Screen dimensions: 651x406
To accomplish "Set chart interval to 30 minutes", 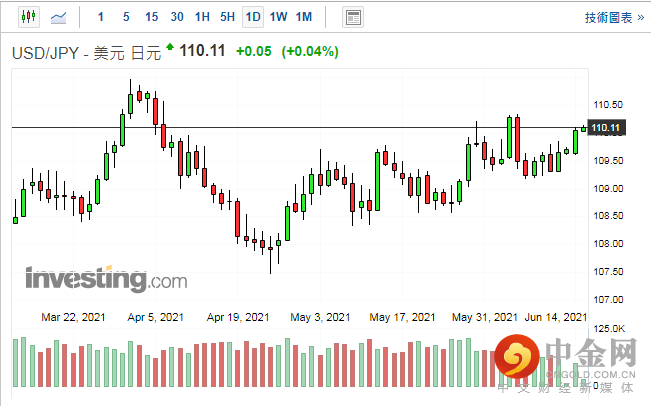I will pos(177,17).
